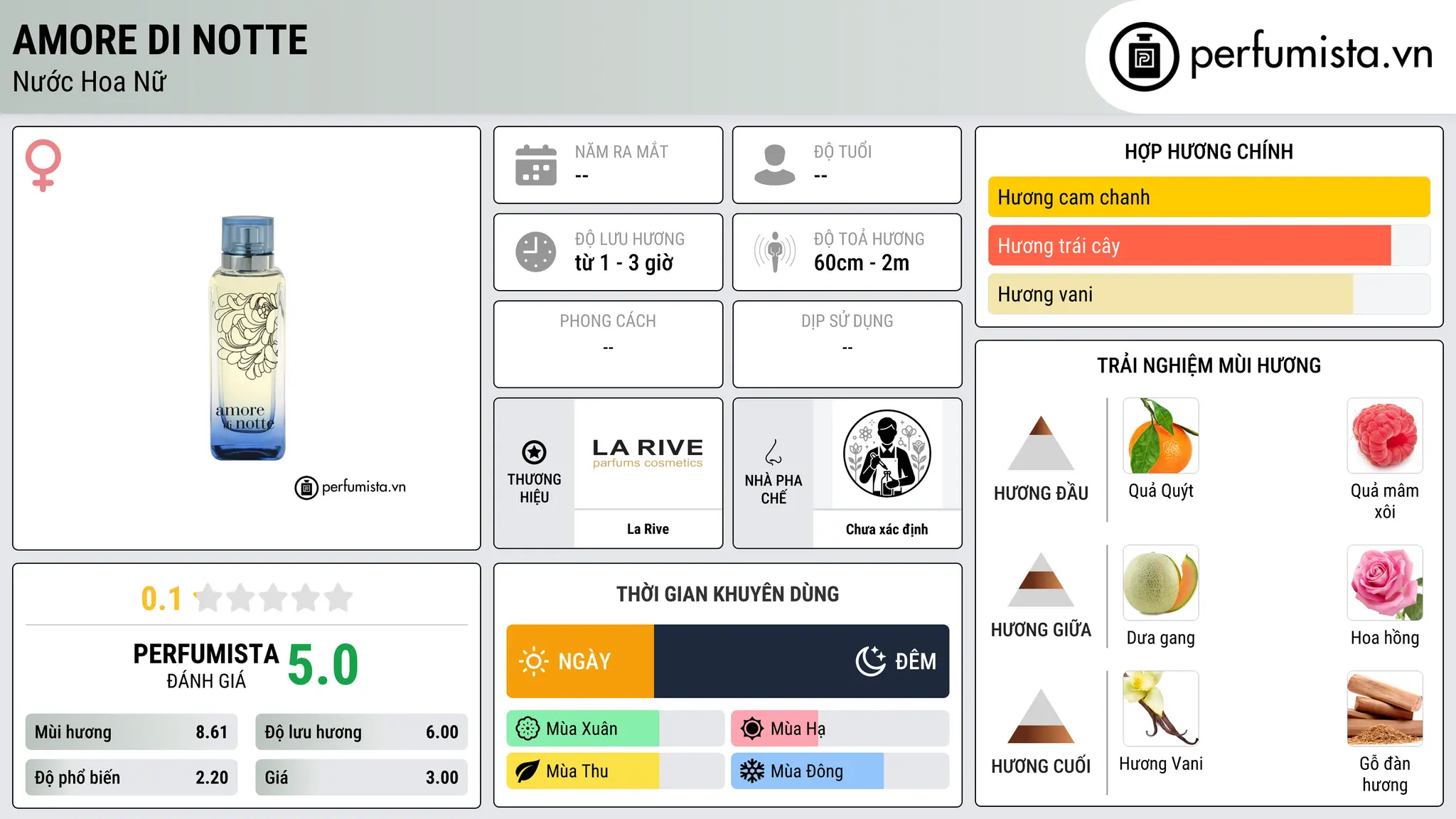Click the nose icon above Nhà pha chế

point(773,452)
